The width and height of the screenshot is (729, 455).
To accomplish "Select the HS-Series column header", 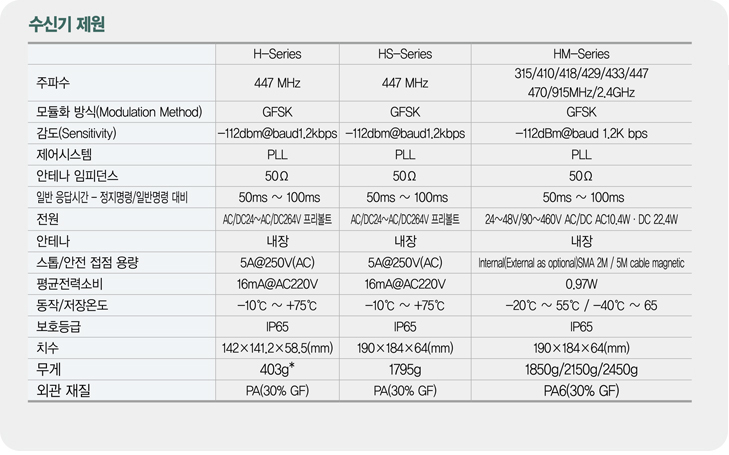I will (x=405, y=54).
